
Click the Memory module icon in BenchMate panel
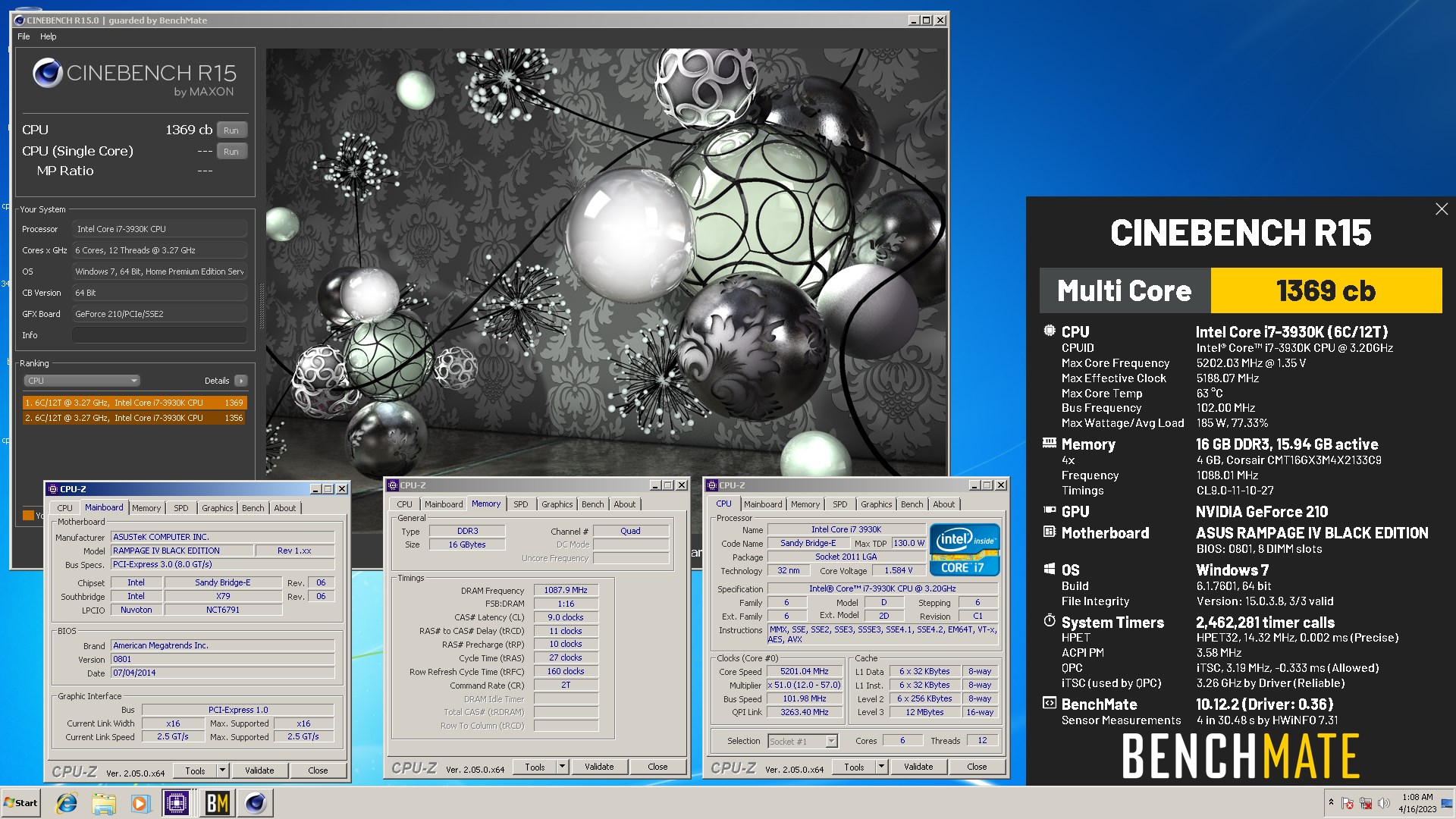click(x=1050, y=442)
